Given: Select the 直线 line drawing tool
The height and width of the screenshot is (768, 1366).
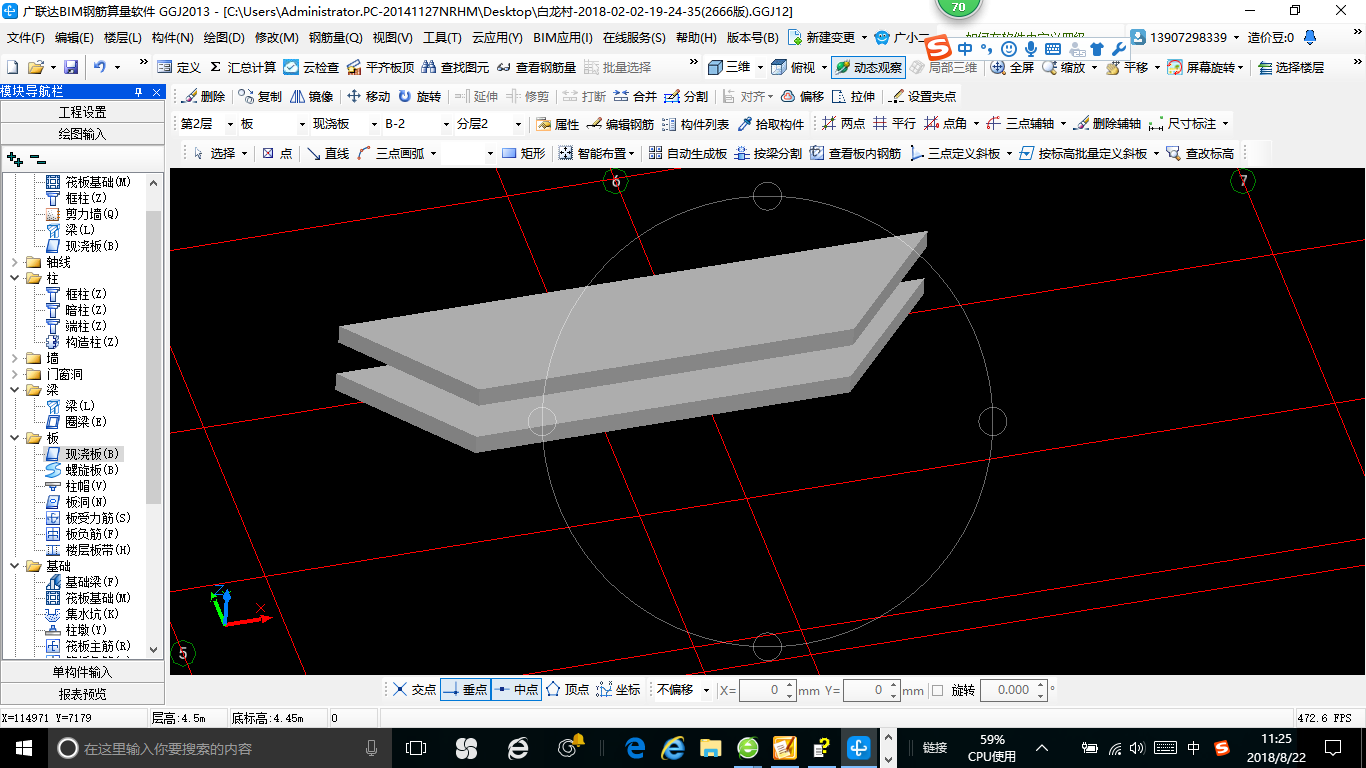Looking at the screenshot, I should (328, 153).
